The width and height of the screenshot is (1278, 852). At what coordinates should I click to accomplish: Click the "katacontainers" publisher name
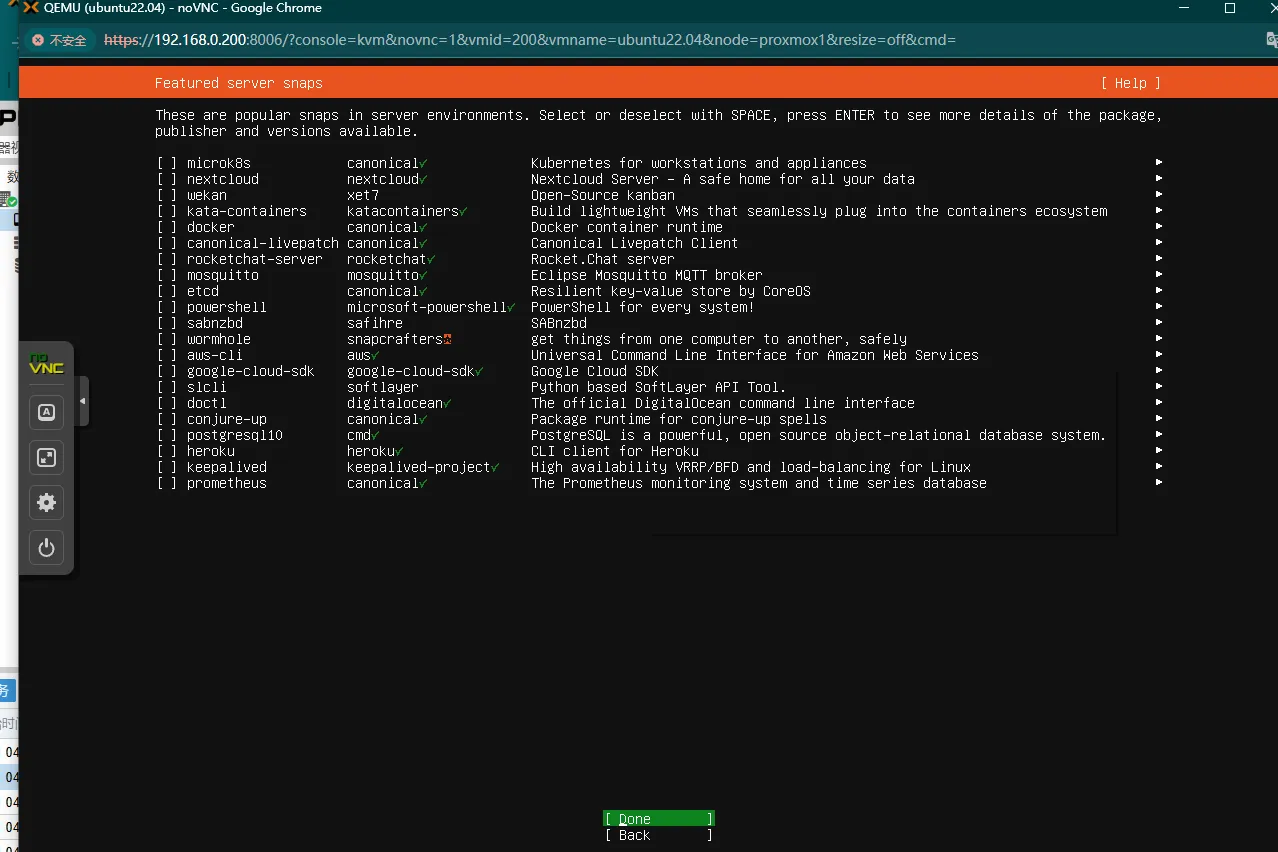click(x=403, y=211)
